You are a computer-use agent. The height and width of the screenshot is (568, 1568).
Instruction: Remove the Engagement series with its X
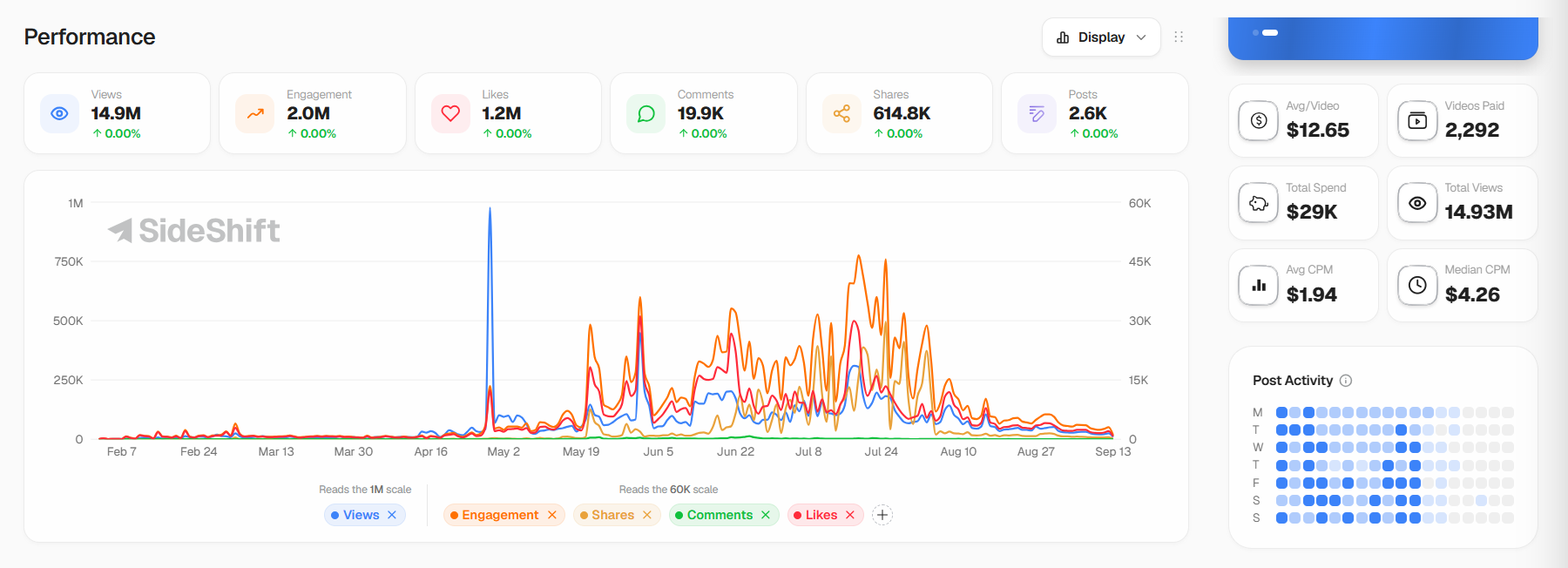(551, 515)
